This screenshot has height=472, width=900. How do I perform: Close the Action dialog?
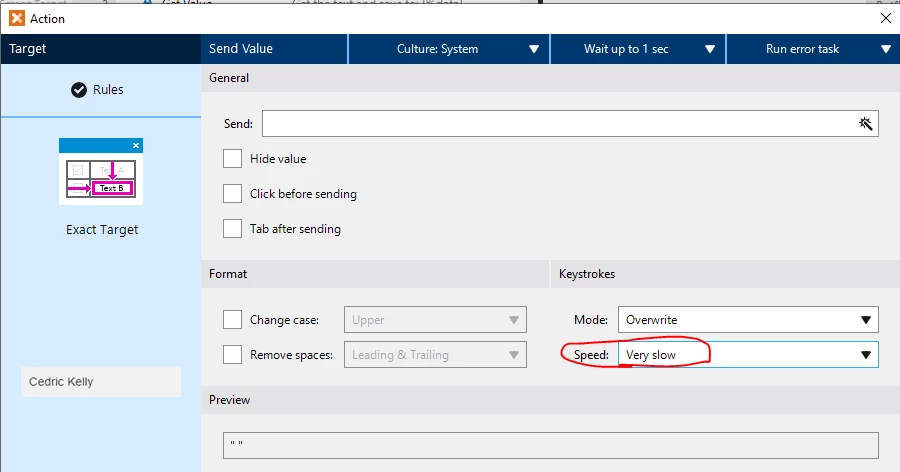886,18
